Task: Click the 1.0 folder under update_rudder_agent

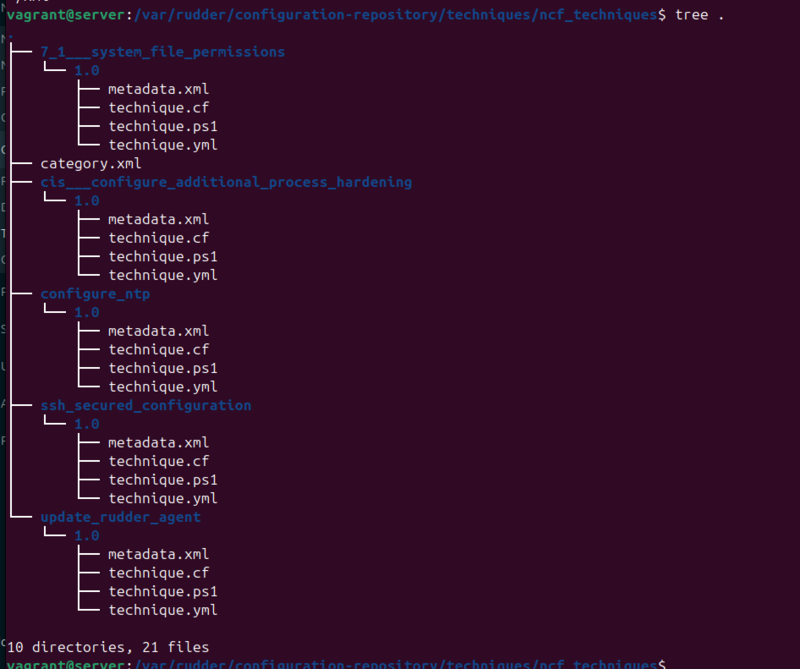Action: tap(87, 536)
